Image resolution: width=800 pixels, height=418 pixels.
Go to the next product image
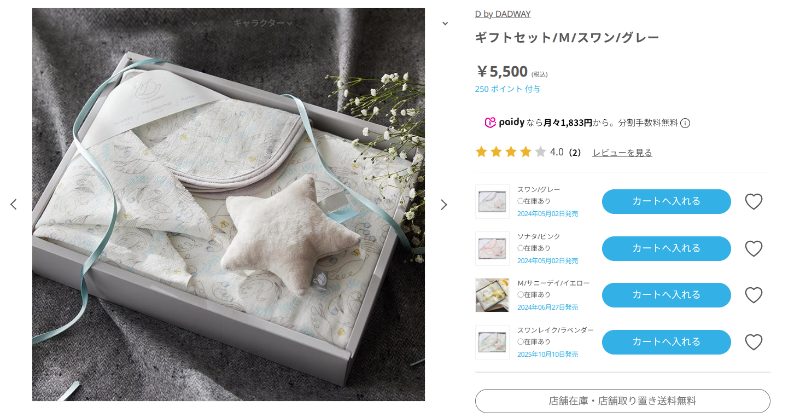444,204
